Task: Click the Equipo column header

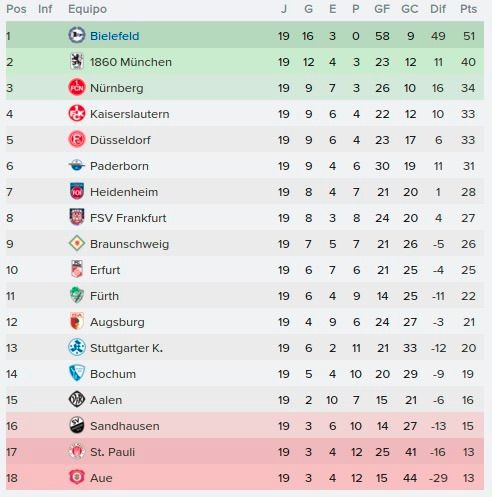Action: [87, 9]
